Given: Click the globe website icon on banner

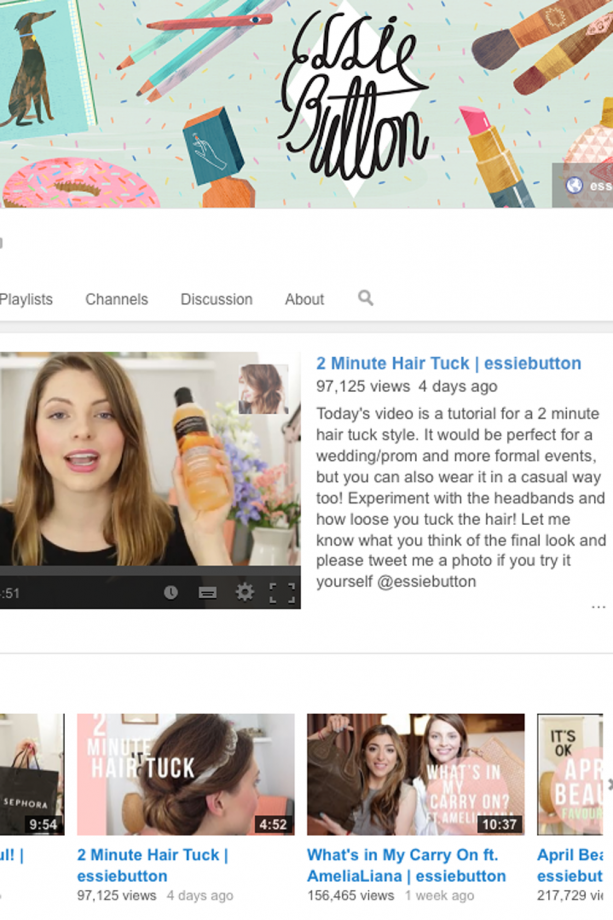Looking at the screenshot, I should coord(574,185).
